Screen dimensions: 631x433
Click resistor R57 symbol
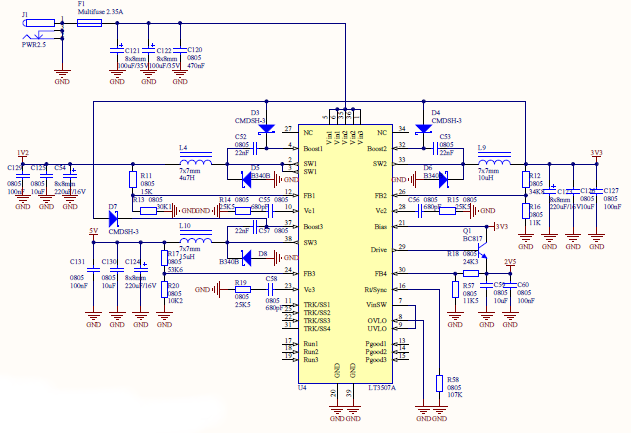pyautogui.click(x=455, y=289)
